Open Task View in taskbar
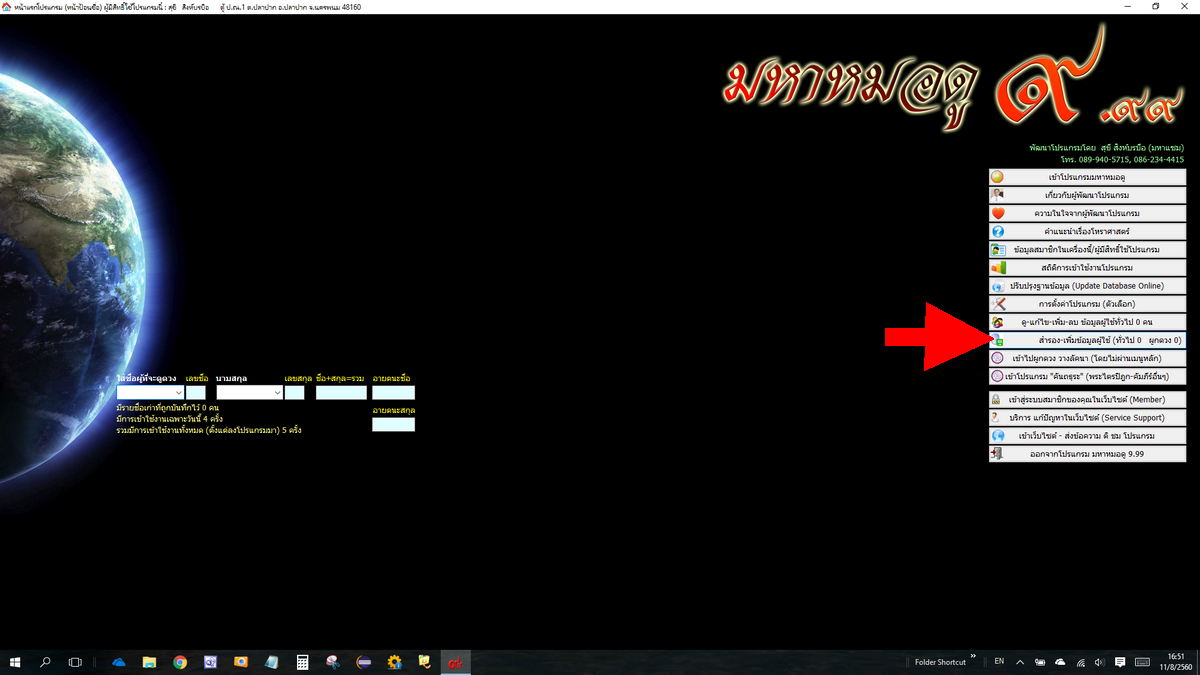The image size is (1200, 675). [x=75, y=662]
